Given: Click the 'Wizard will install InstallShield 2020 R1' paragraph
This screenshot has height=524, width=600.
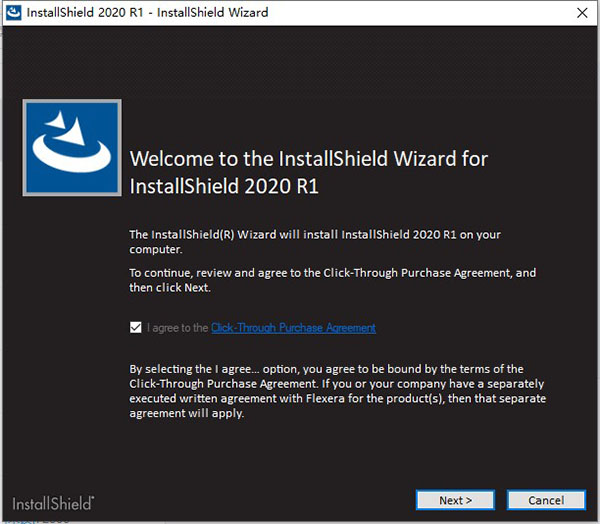Looking at the screenshot, I should pos(315,241).
